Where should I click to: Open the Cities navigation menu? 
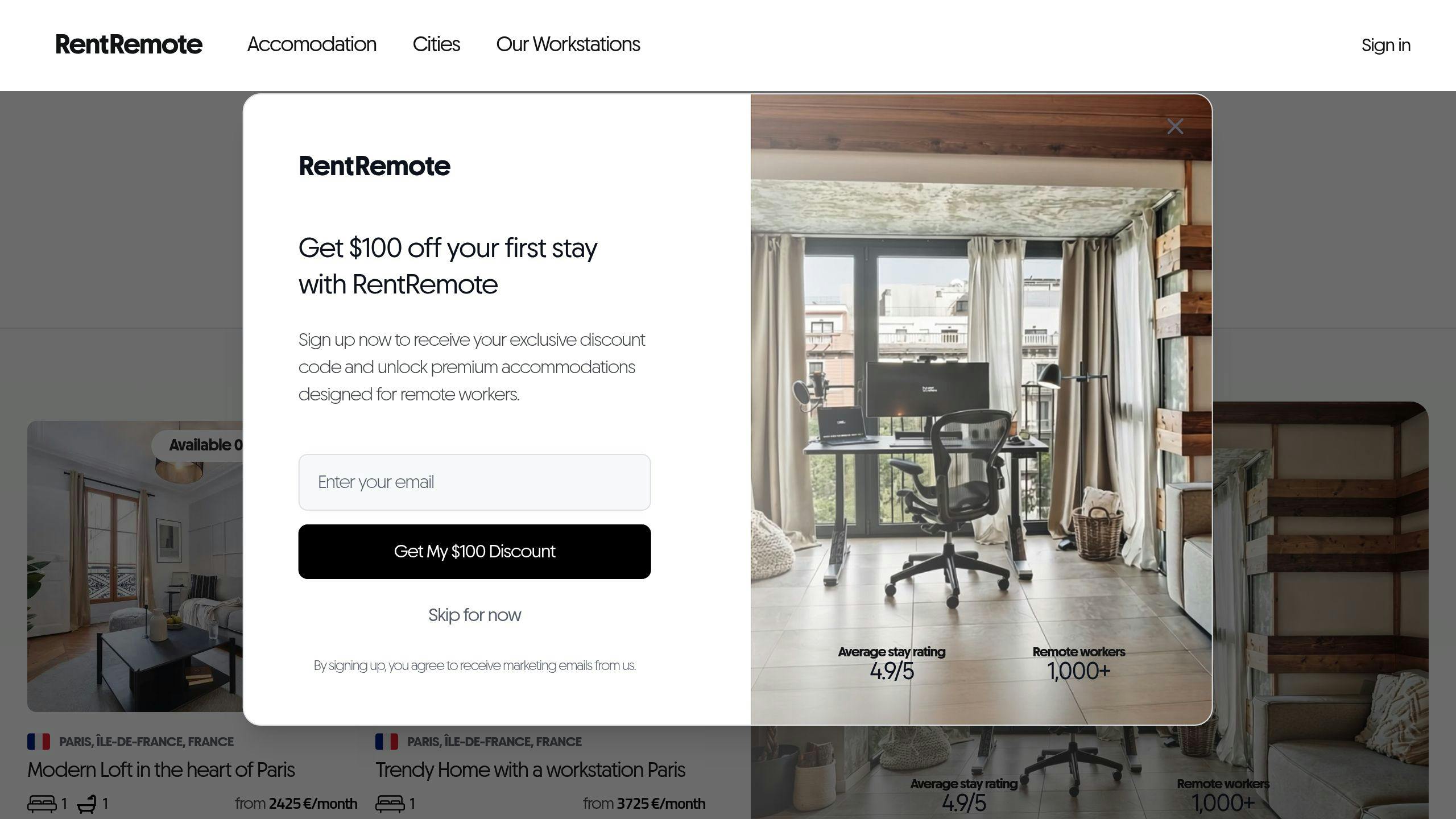coord(436,45)
